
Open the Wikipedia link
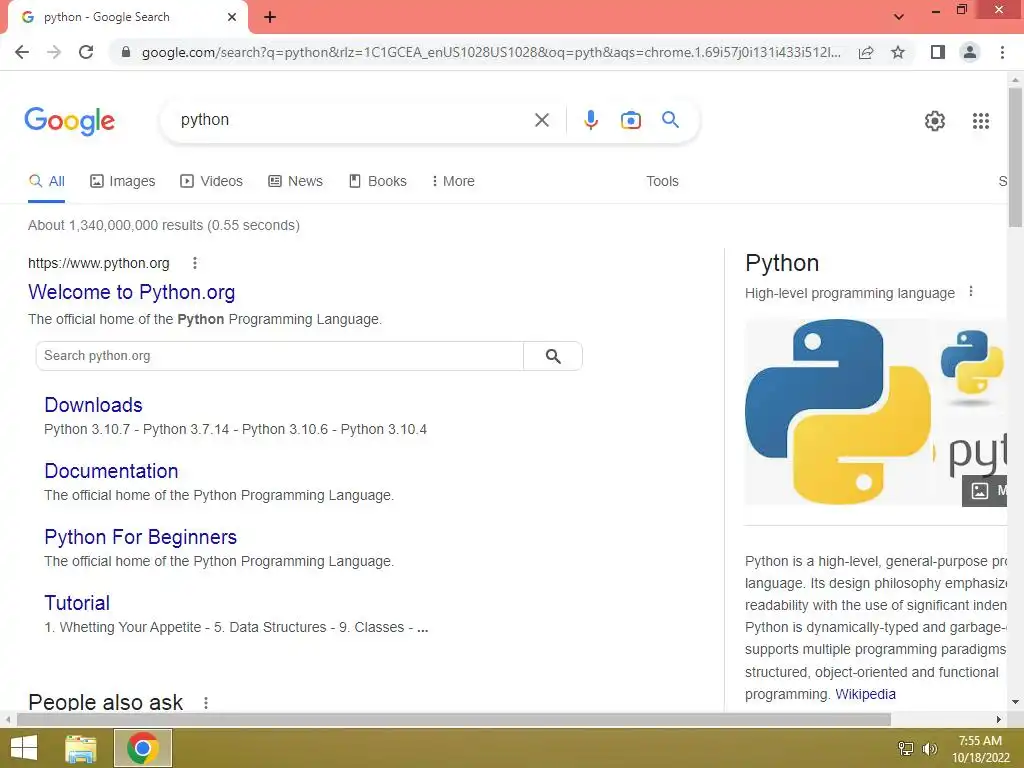coord(865,694)
